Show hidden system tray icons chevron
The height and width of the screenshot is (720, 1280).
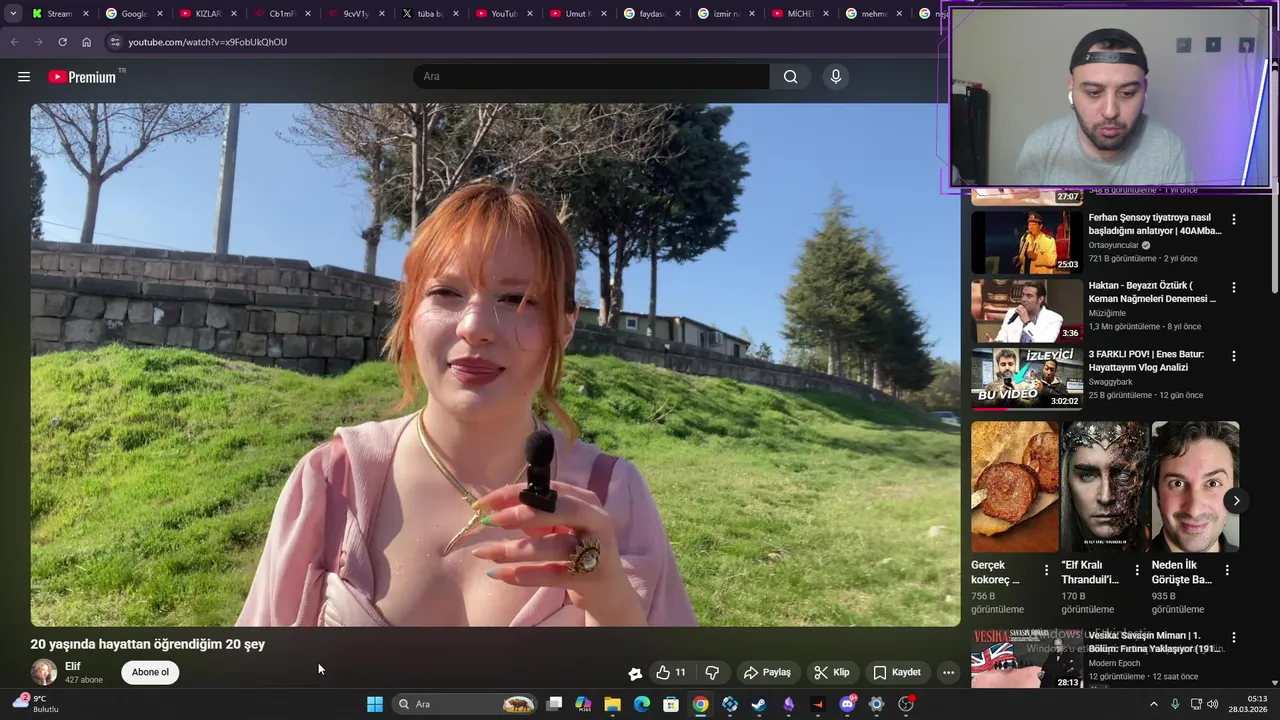tap(1154, 704)
